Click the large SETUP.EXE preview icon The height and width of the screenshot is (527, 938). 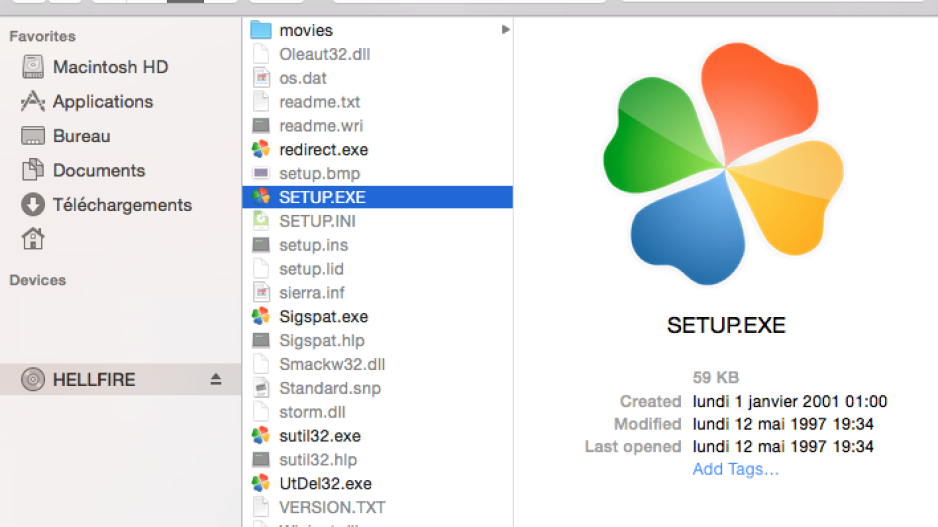[724, 164]
